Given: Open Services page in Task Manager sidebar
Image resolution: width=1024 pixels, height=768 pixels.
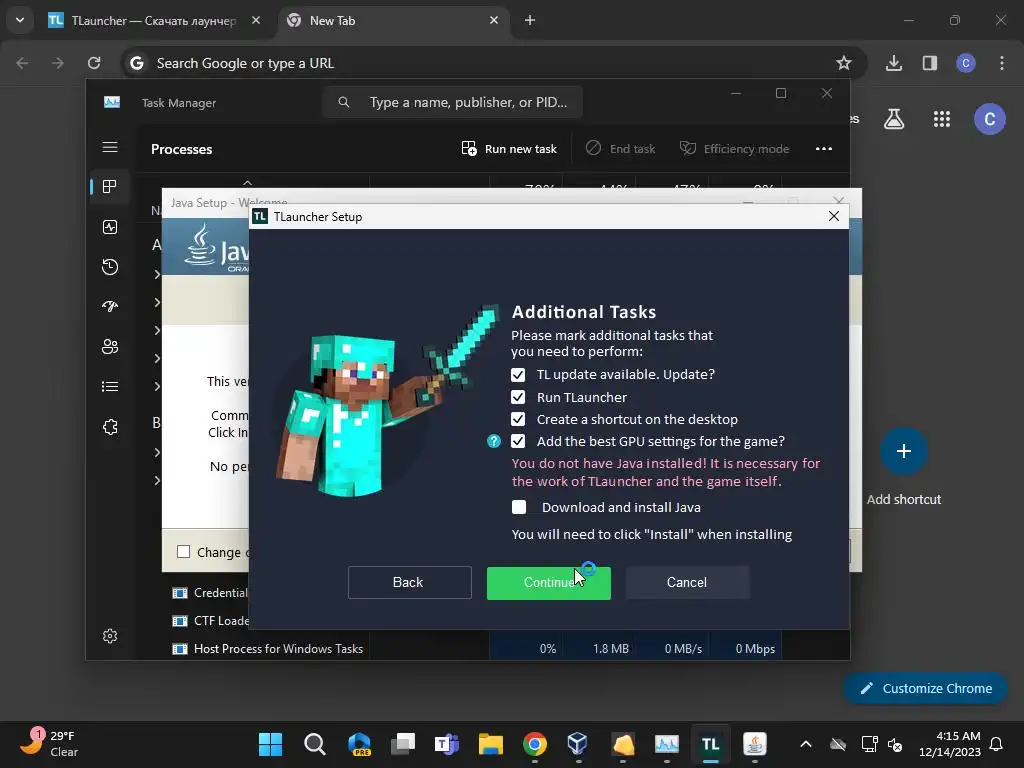Looking at the screenshot, I should [x=110, y=427].
